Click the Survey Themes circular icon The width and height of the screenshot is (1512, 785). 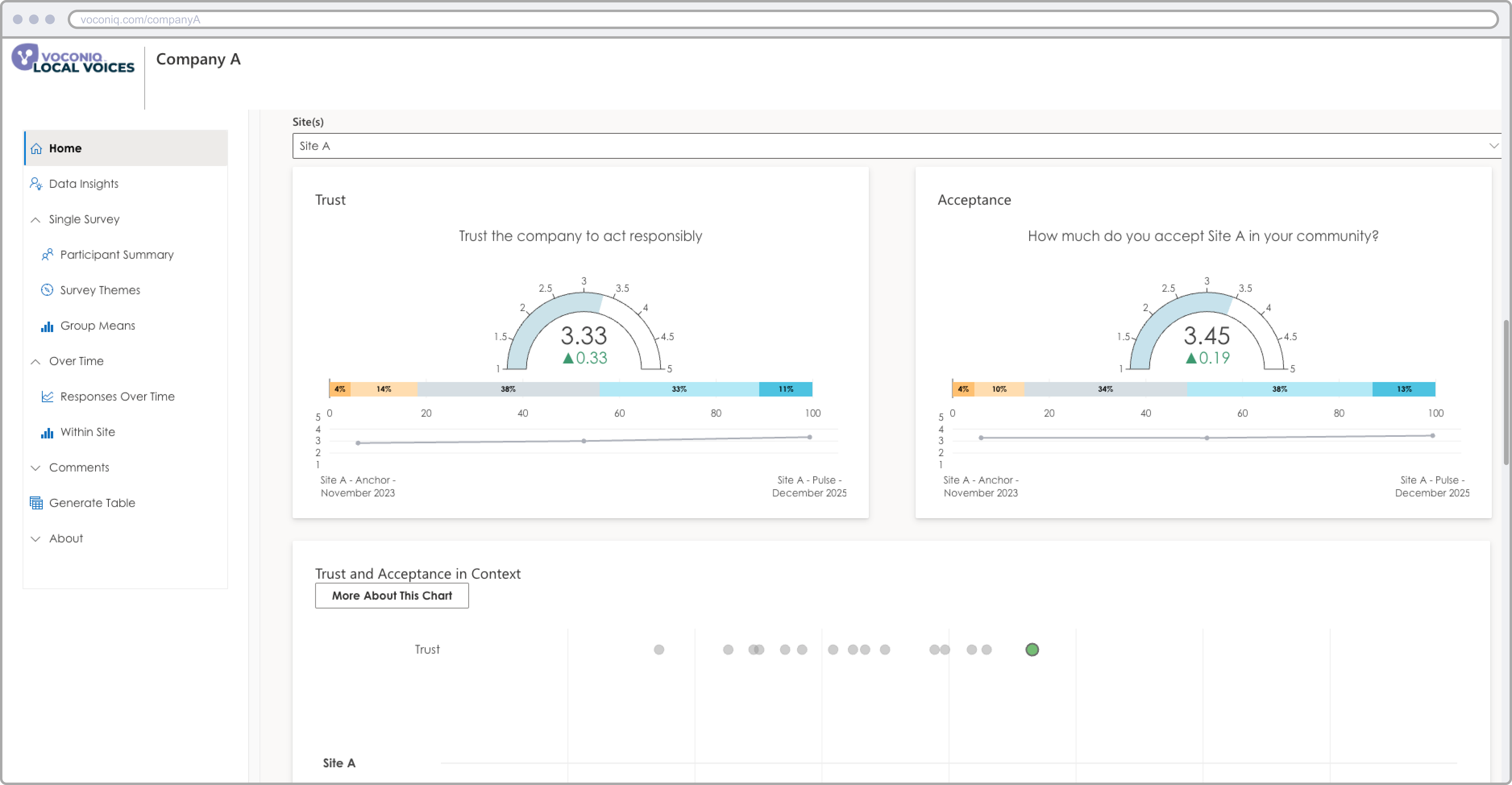[x=47, y=290]
